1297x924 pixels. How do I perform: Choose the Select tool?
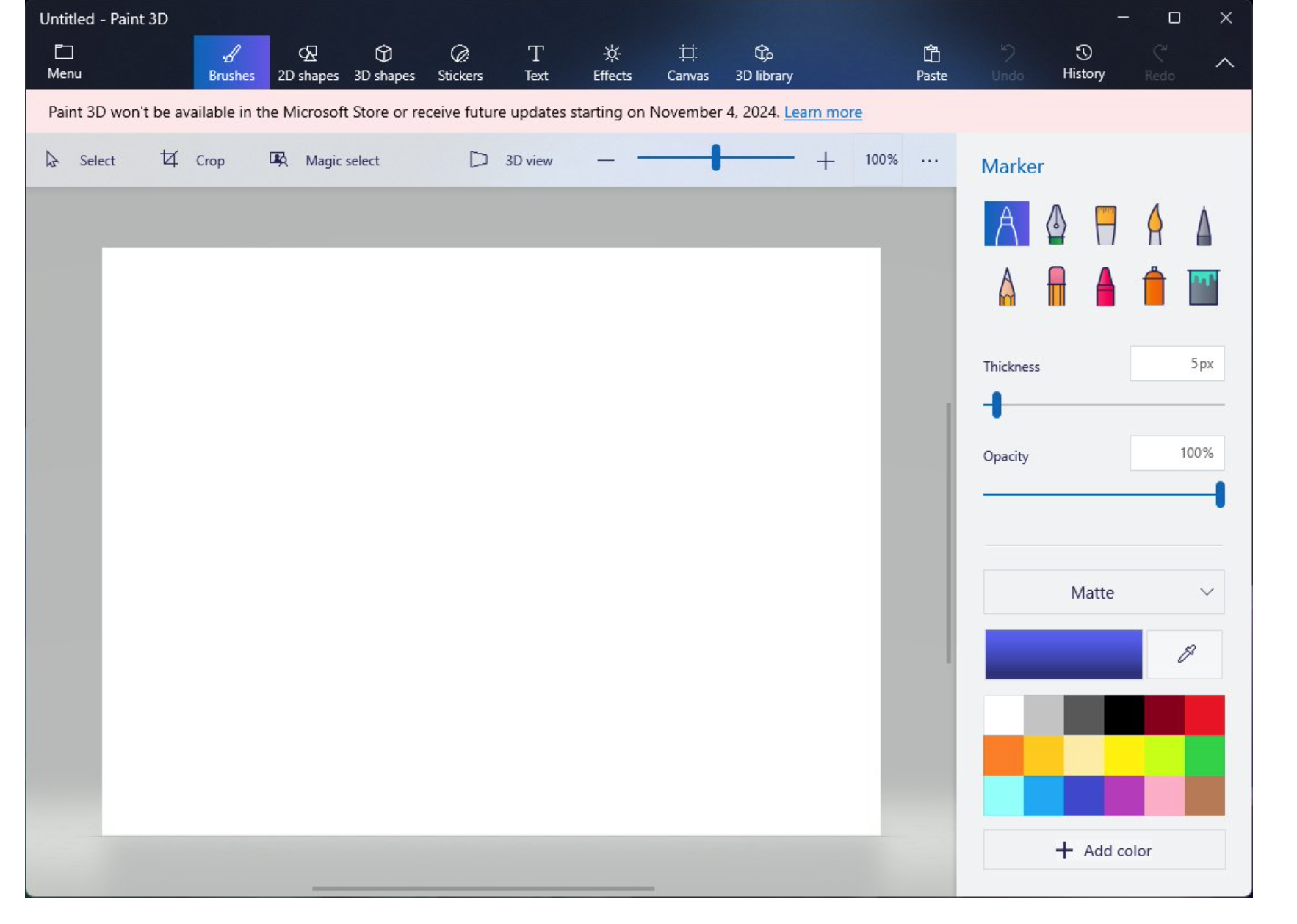[x=81, y=160]
